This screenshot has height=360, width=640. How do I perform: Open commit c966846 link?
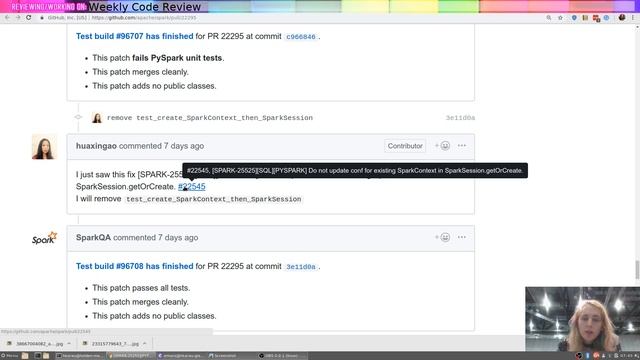coord(301,37)
